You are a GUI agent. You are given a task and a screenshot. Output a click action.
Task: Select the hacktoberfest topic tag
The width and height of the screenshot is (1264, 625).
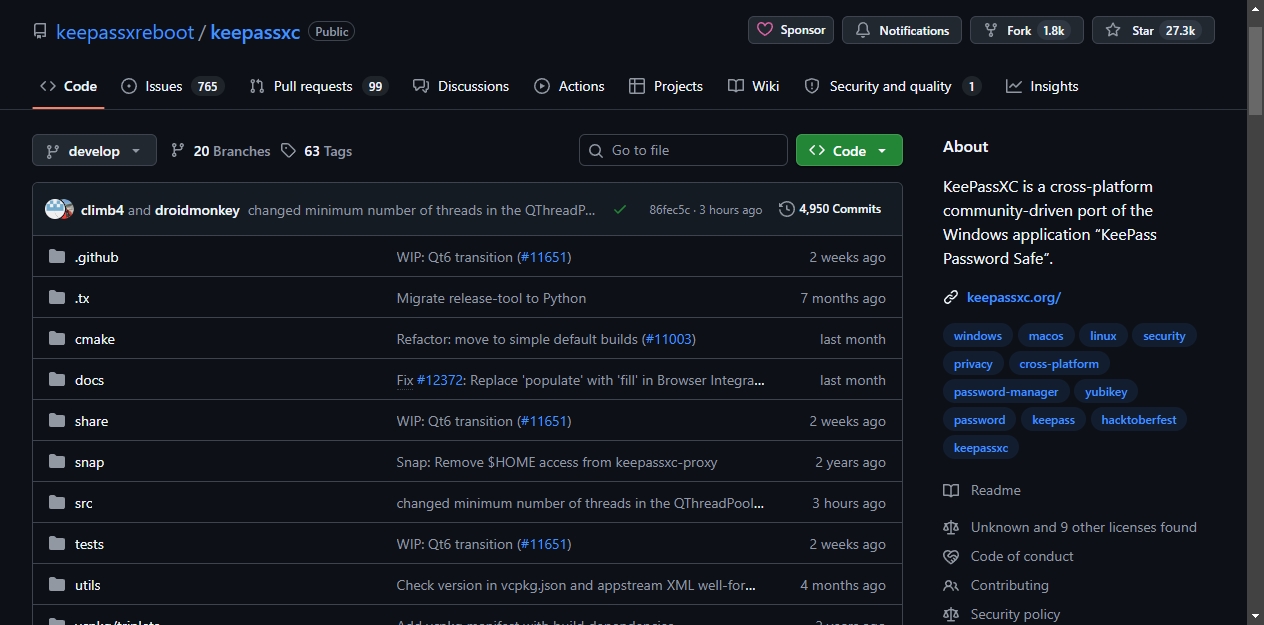click(1139, 420)
